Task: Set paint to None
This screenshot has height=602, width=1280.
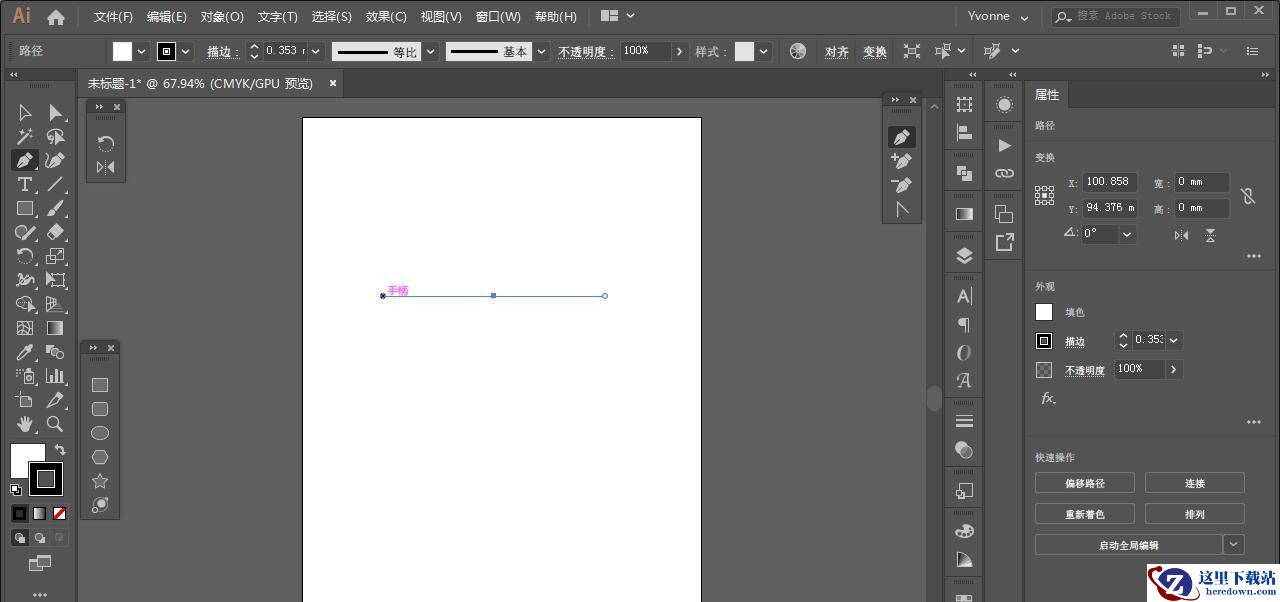Action: coord(59,513)
